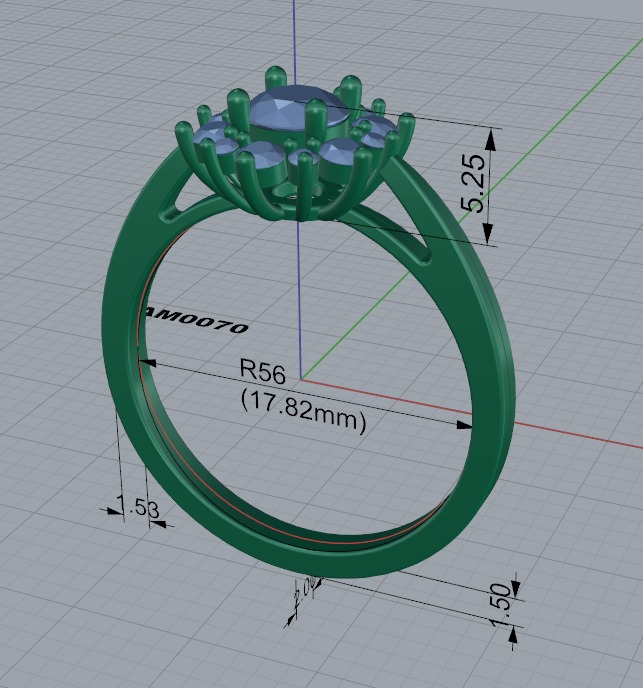Select the 1.50 dimension text near bottom
The image size is (643, 688).
click(501, 605)
